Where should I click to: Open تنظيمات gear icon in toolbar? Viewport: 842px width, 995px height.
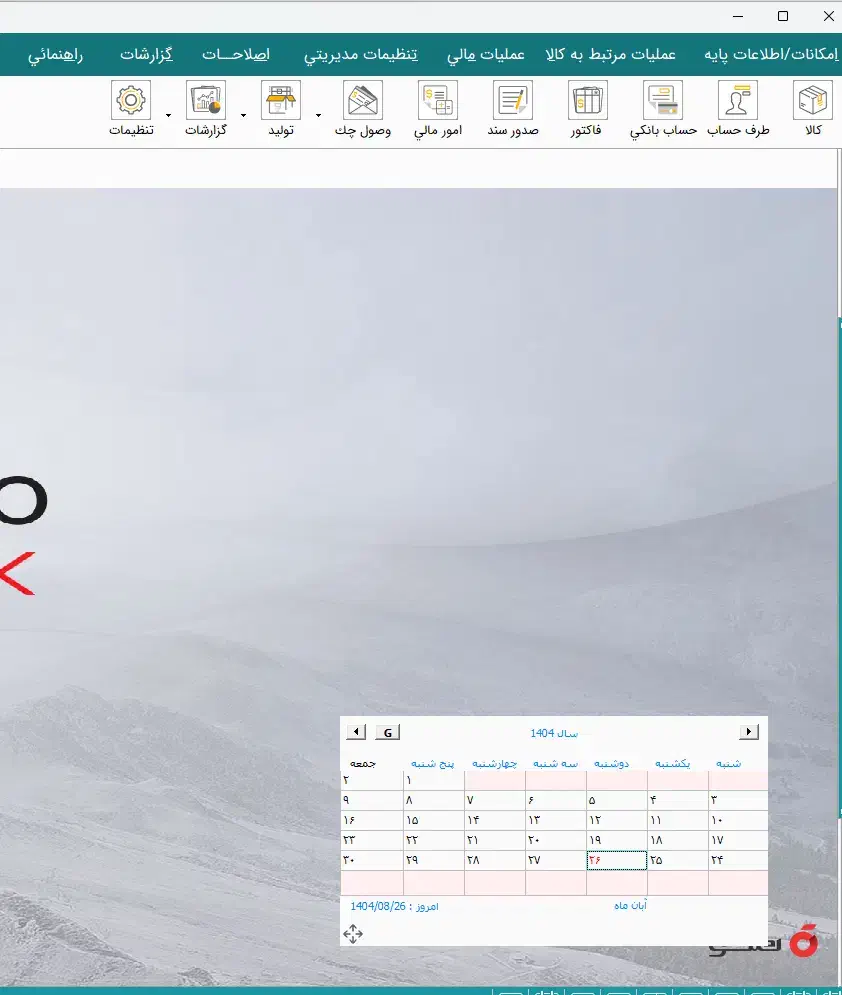click(131, 101)
